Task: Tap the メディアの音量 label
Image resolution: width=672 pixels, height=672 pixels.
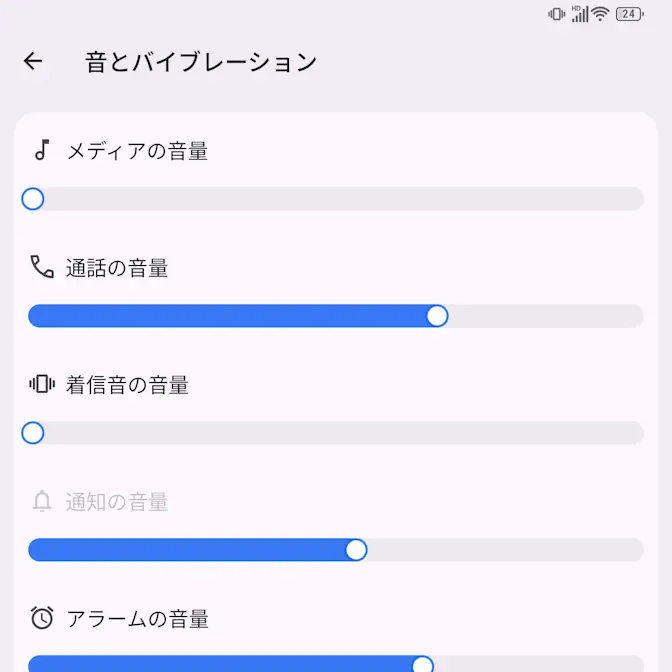Action: coord(137,151)
